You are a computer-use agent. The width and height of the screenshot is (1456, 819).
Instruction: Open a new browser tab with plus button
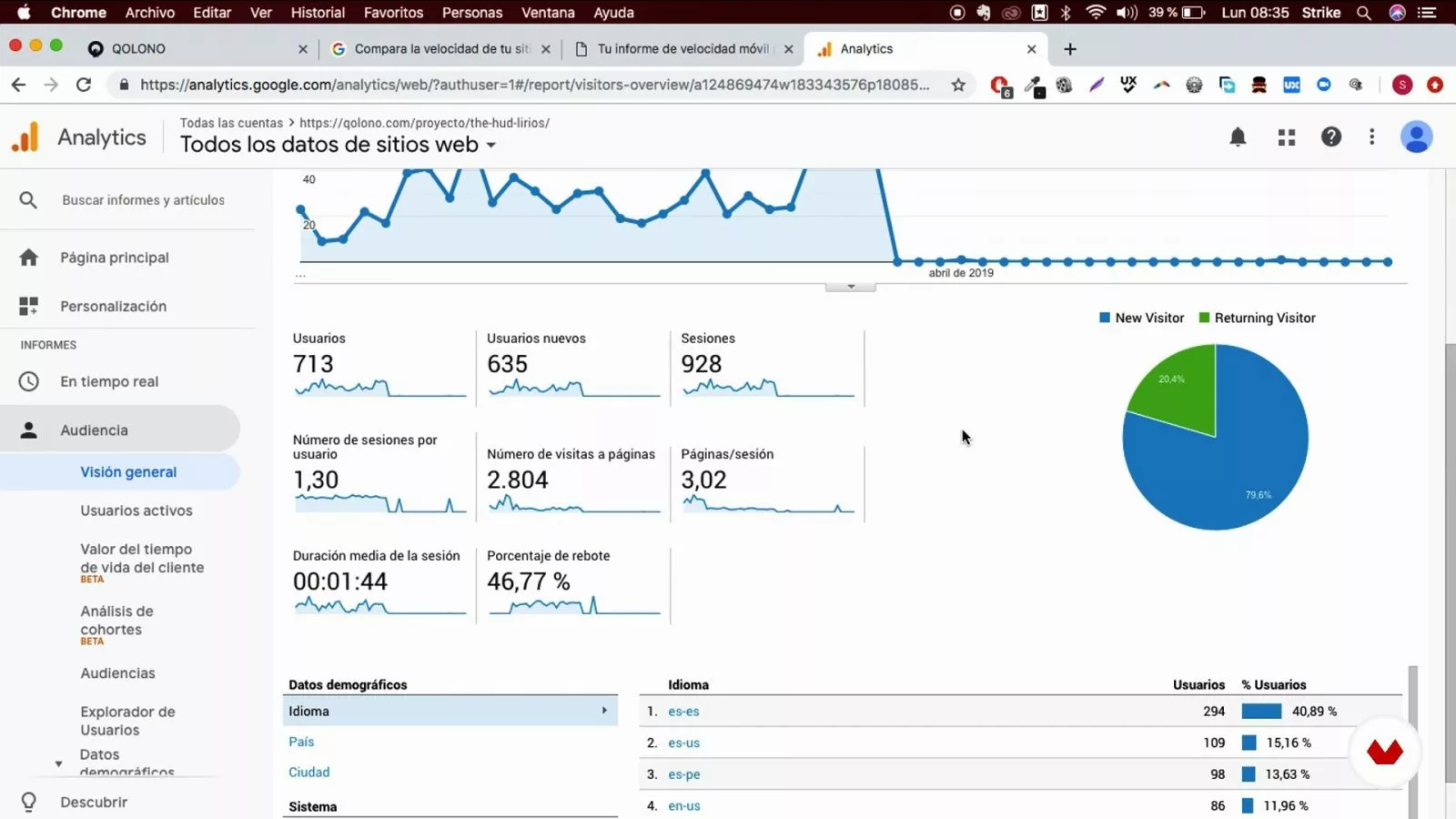1070,49
